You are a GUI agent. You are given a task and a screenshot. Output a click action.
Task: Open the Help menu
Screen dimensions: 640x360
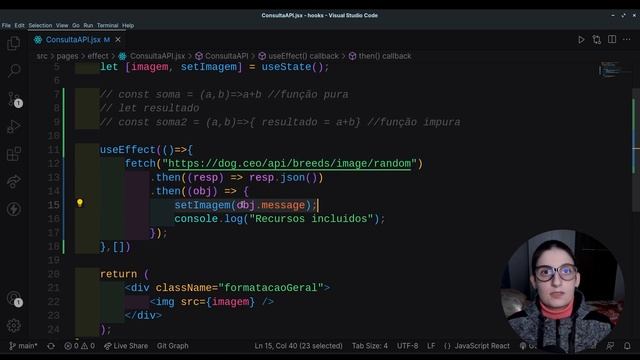(128, 25)
